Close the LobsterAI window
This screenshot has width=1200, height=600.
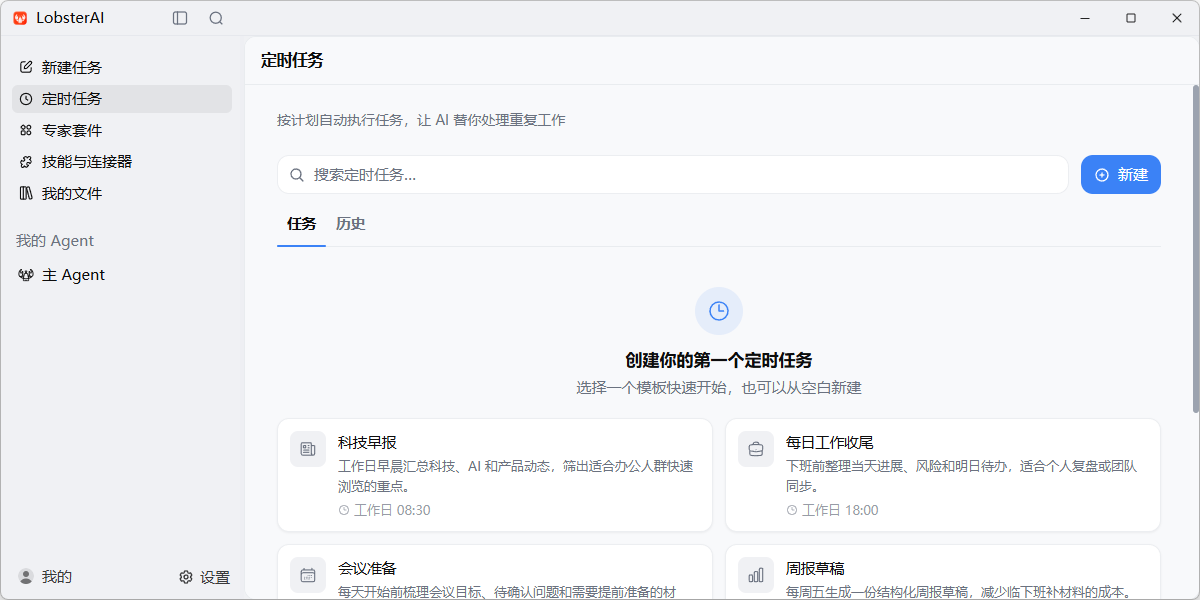pyautogui.click(x=1177, y=18)
